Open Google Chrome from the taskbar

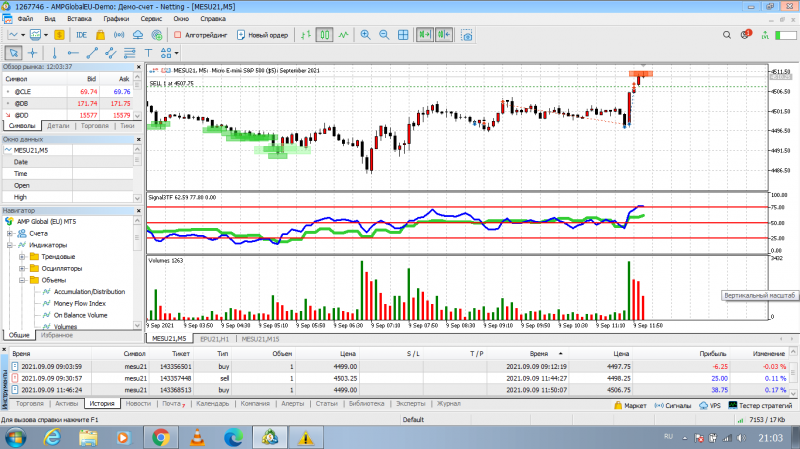[161, 437]
